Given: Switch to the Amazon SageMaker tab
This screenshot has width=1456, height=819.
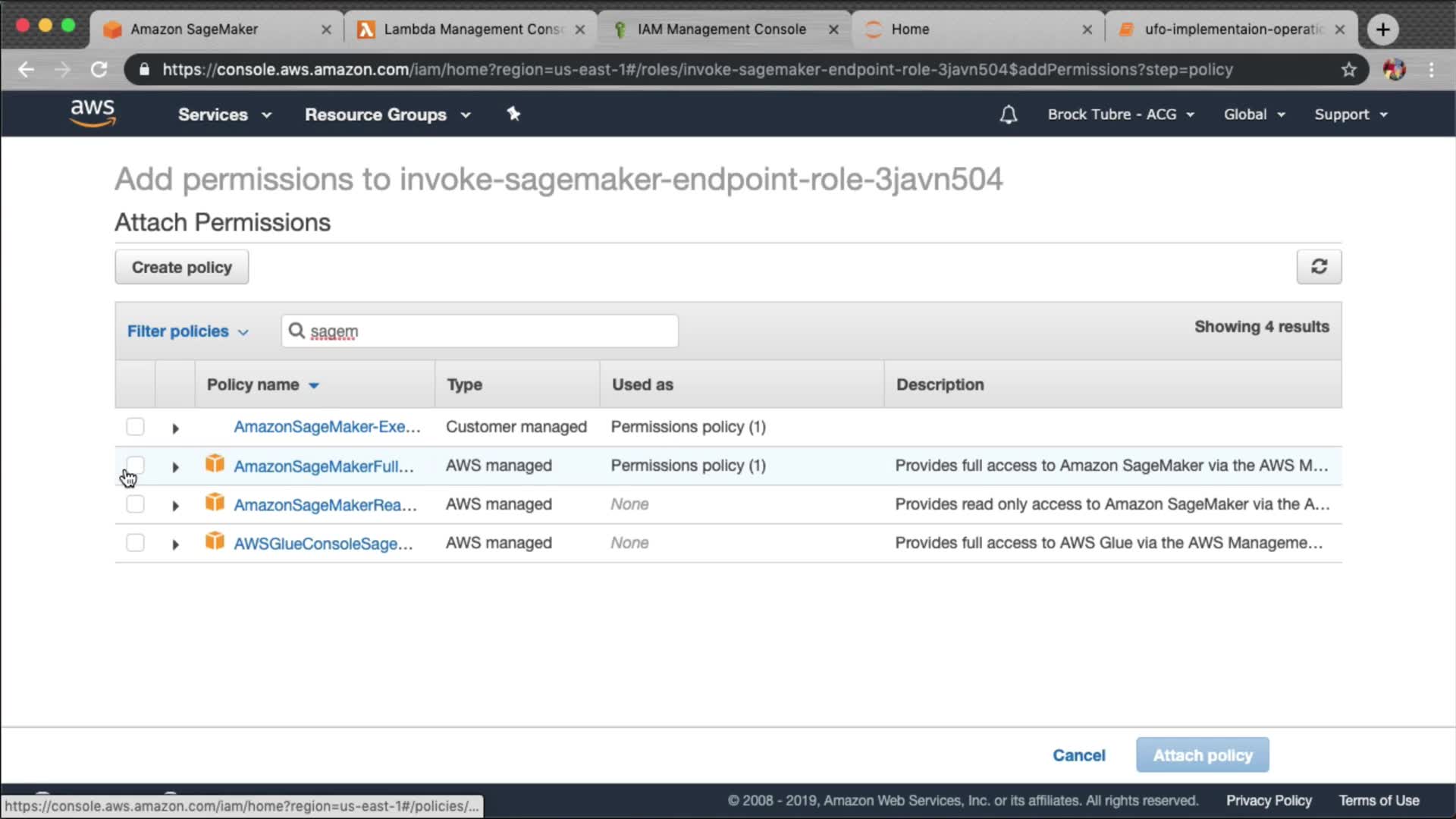Looking at the screenshot, I should click(194, 29).
